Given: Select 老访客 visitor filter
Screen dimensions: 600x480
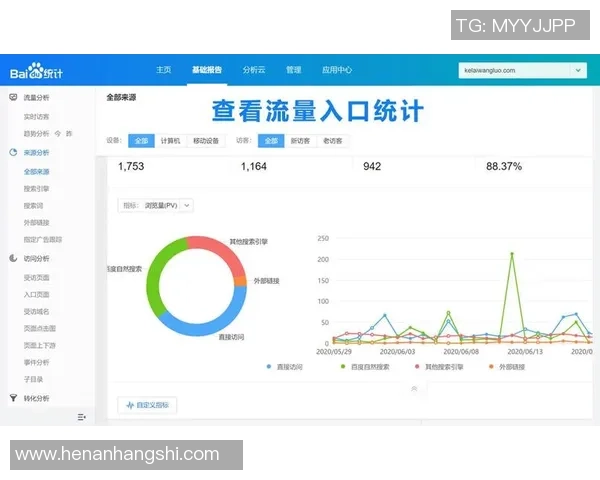Looking at the screenshot, I should pyautogui.click(x=333, y=141).
